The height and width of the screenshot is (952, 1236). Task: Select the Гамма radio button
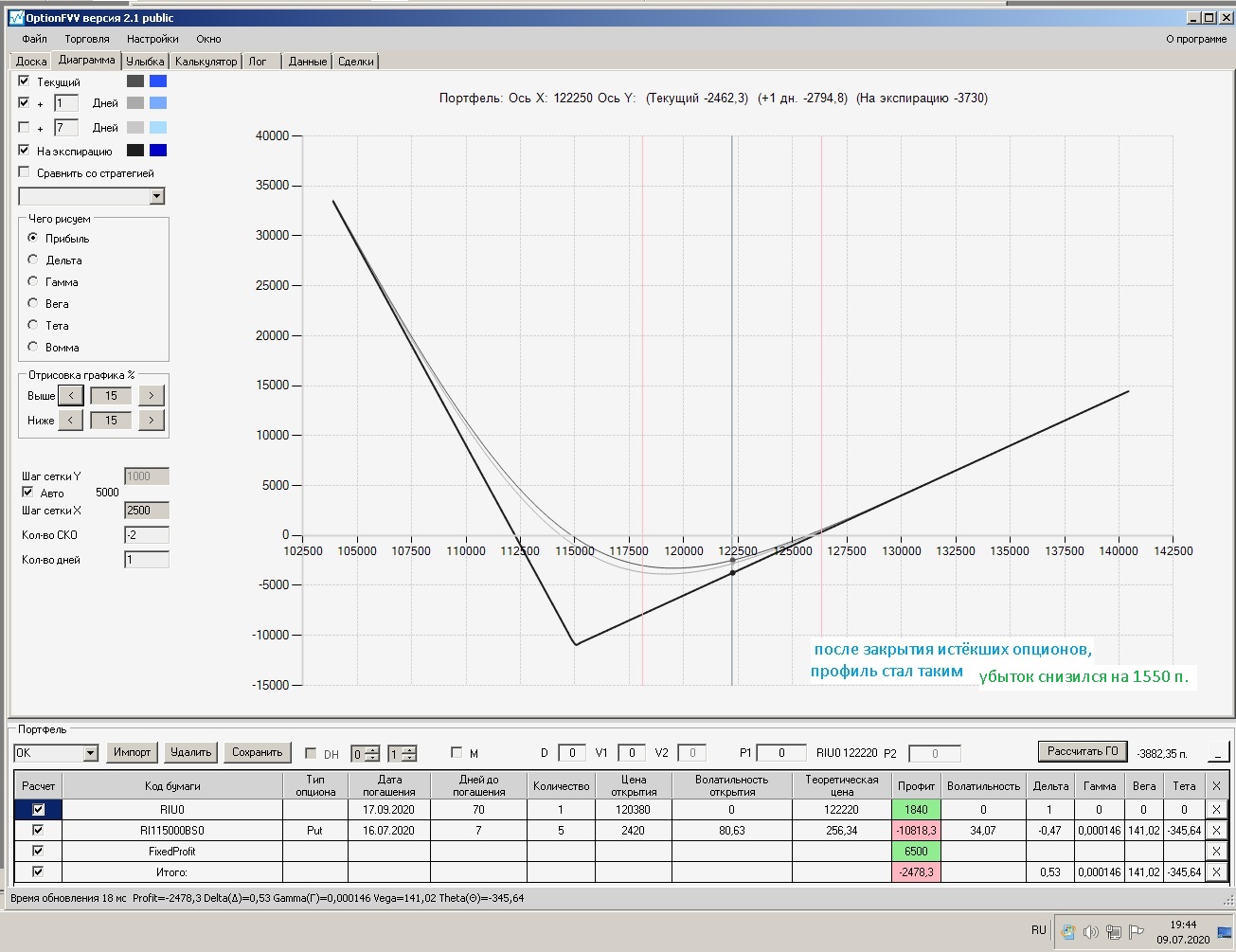(33, 281)
